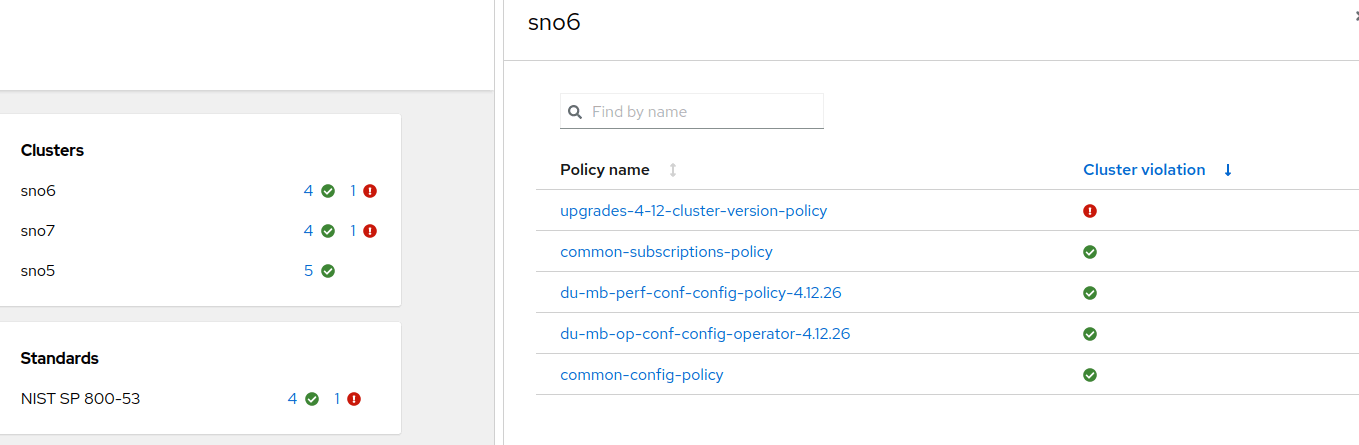
Task: Open common-subscriptions-policy link
Action: pos(666,252)
